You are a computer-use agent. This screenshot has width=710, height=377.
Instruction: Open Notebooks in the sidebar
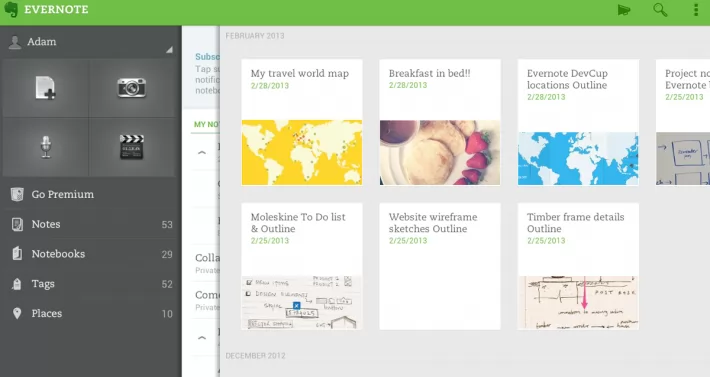tap(91, 254)
